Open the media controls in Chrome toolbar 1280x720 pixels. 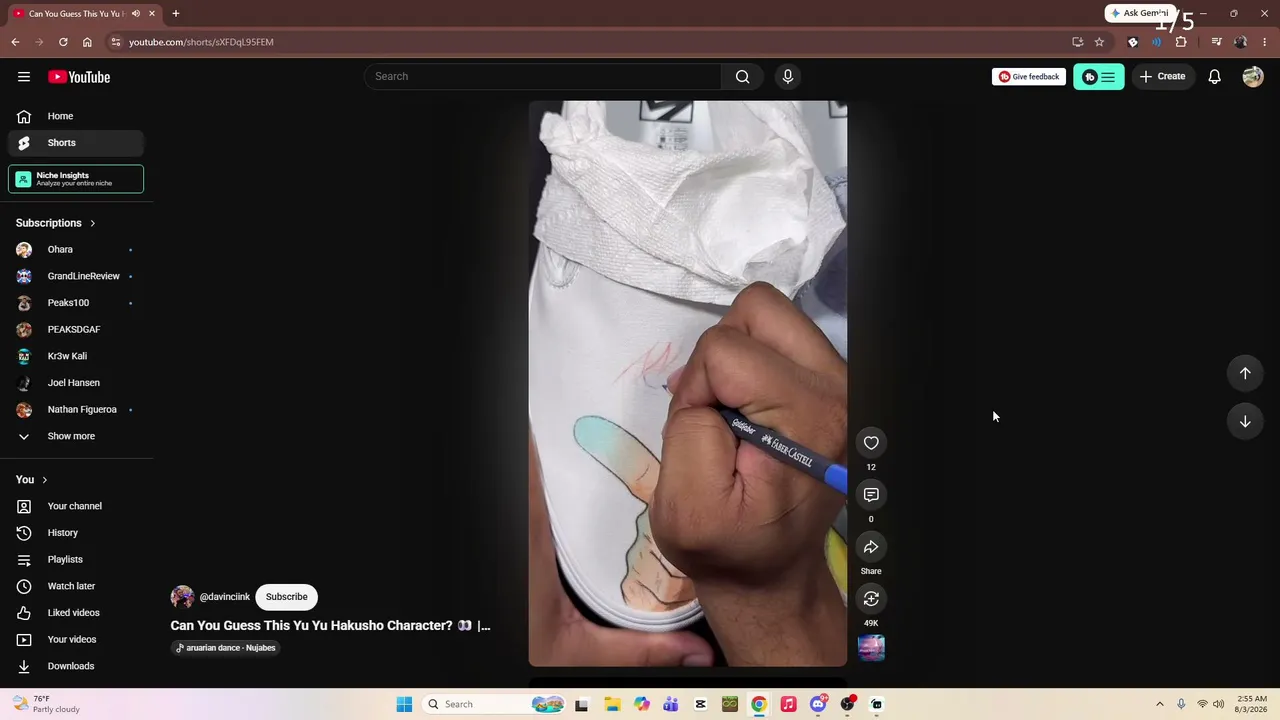point(1216,42)
